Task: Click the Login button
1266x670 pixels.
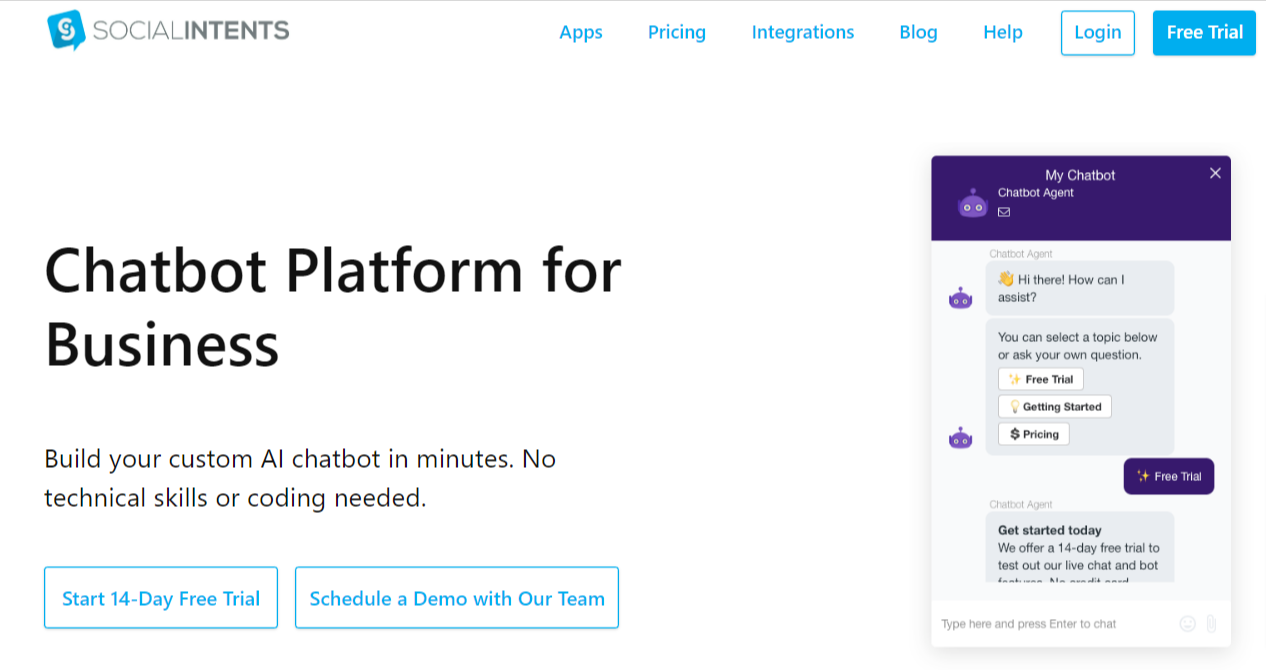Action: point(1098,32)
